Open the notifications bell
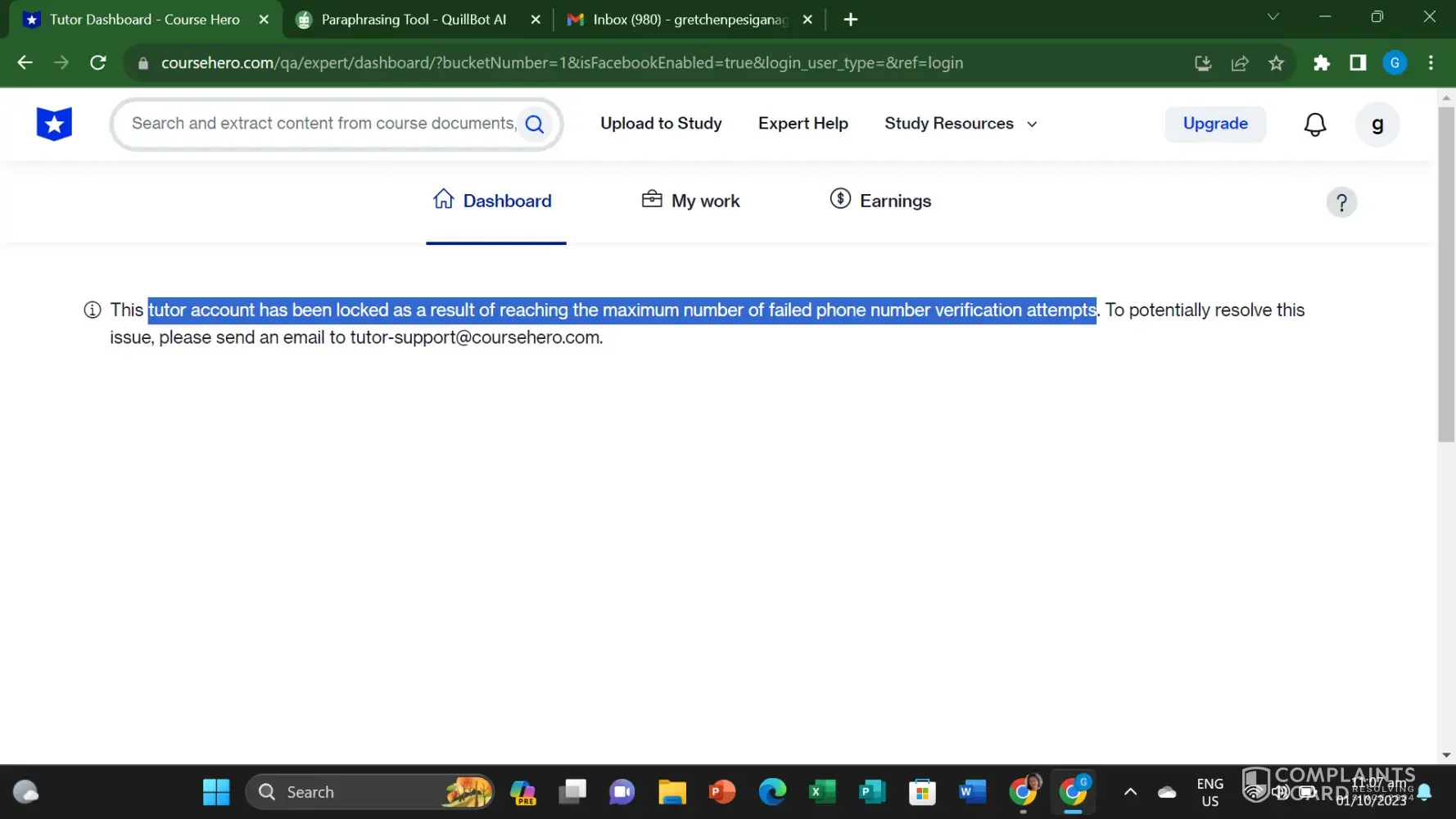Screen dimensions: 1456x819 1314,124
